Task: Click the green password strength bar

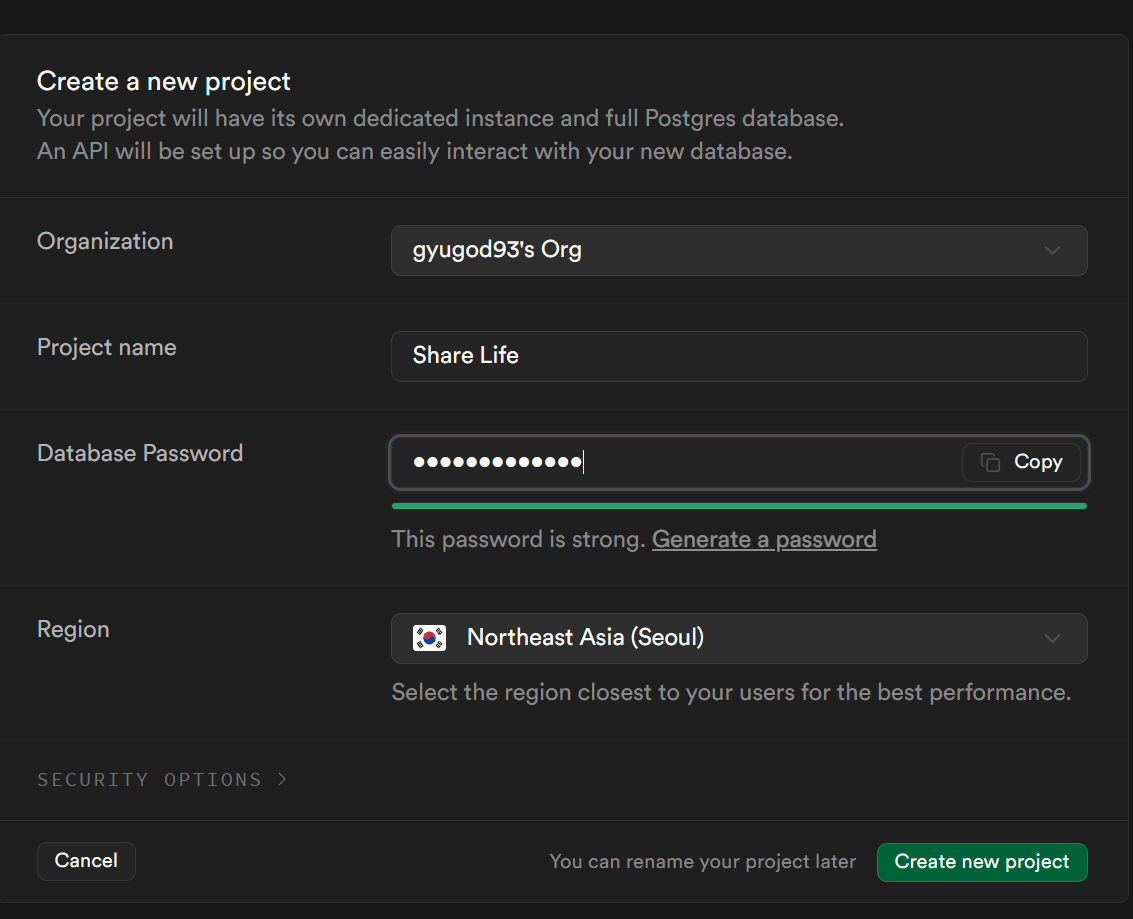Action: 738,506
